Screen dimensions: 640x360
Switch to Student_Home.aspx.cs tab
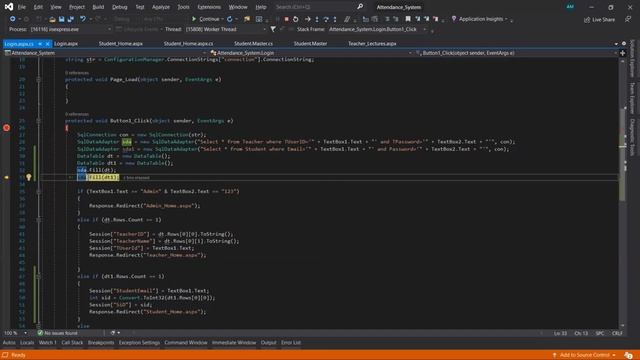click(x=188, y=44)
